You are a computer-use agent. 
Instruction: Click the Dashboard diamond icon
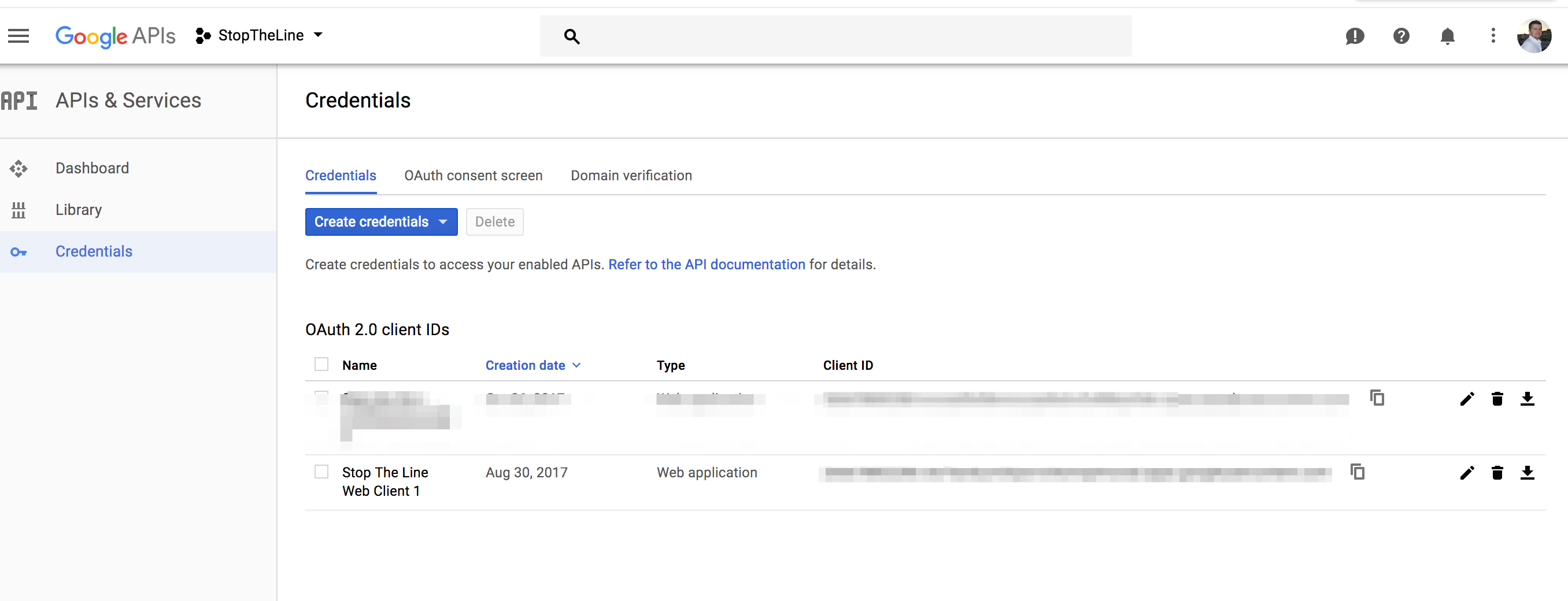(x=19, y=169)
